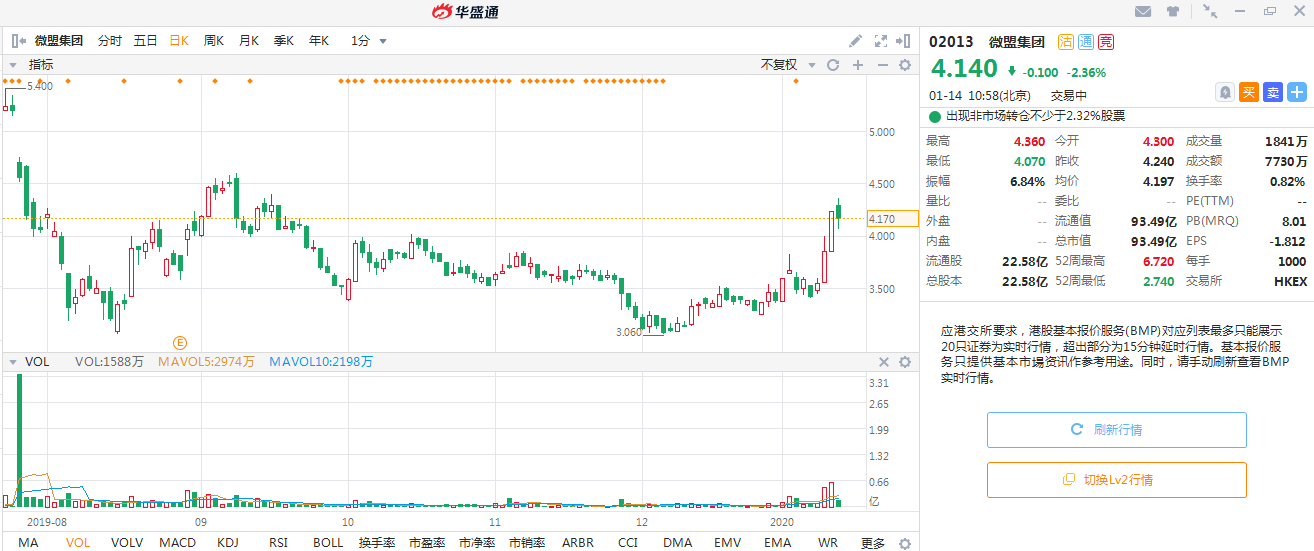Click the 52周最高 value 6.720
This screenshot has height=551, width=1314.
[1158, 261]
